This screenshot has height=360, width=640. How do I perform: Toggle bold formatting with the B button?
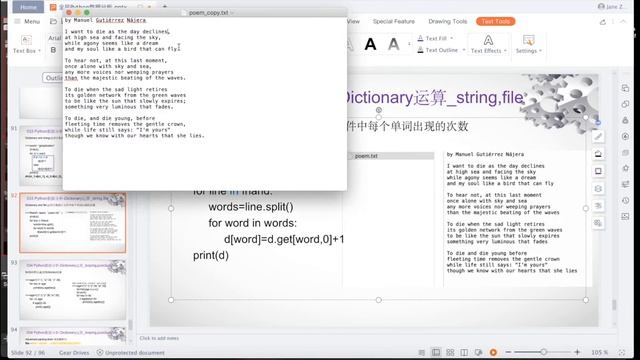(x=53, y=50)
